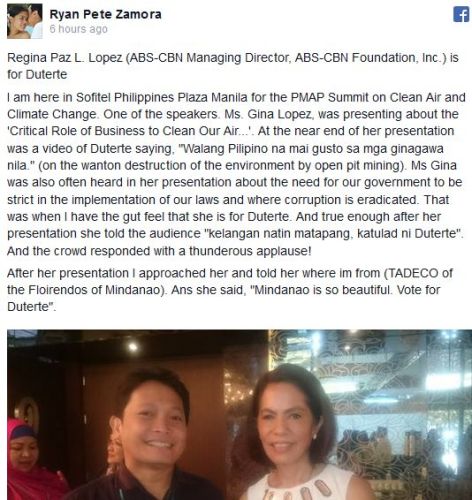Click the 'Sofitel Philippines Plaza Manila' text

point(162,98)
